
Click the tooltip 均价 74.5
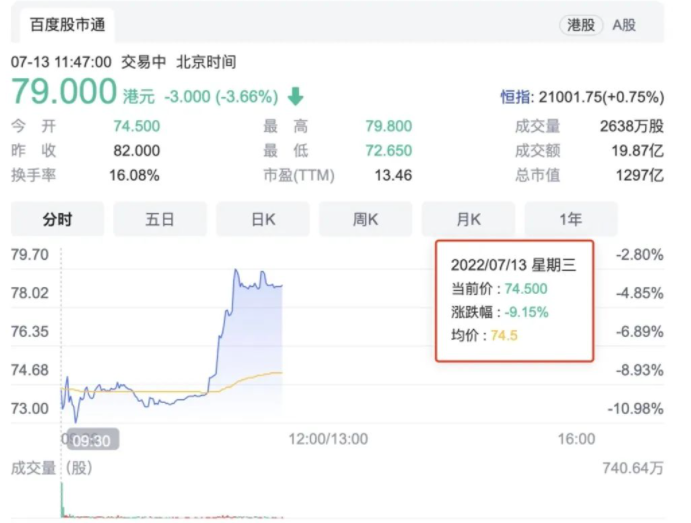click(x=484, y=336)
